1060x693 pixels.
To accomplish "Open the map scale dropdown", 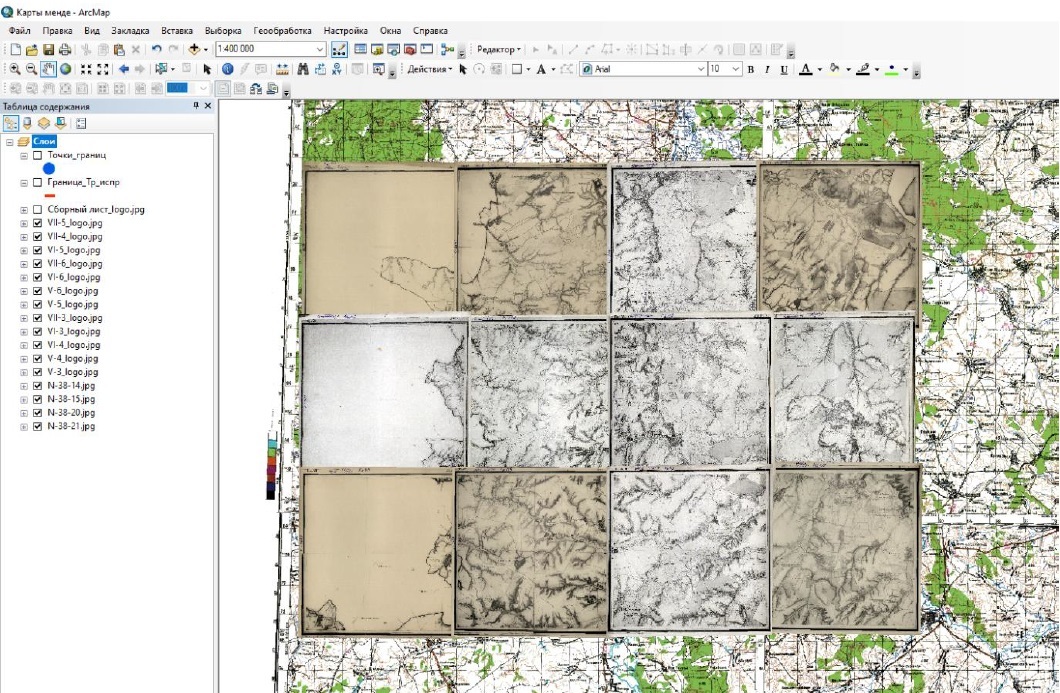I will (x=320, y=49).
